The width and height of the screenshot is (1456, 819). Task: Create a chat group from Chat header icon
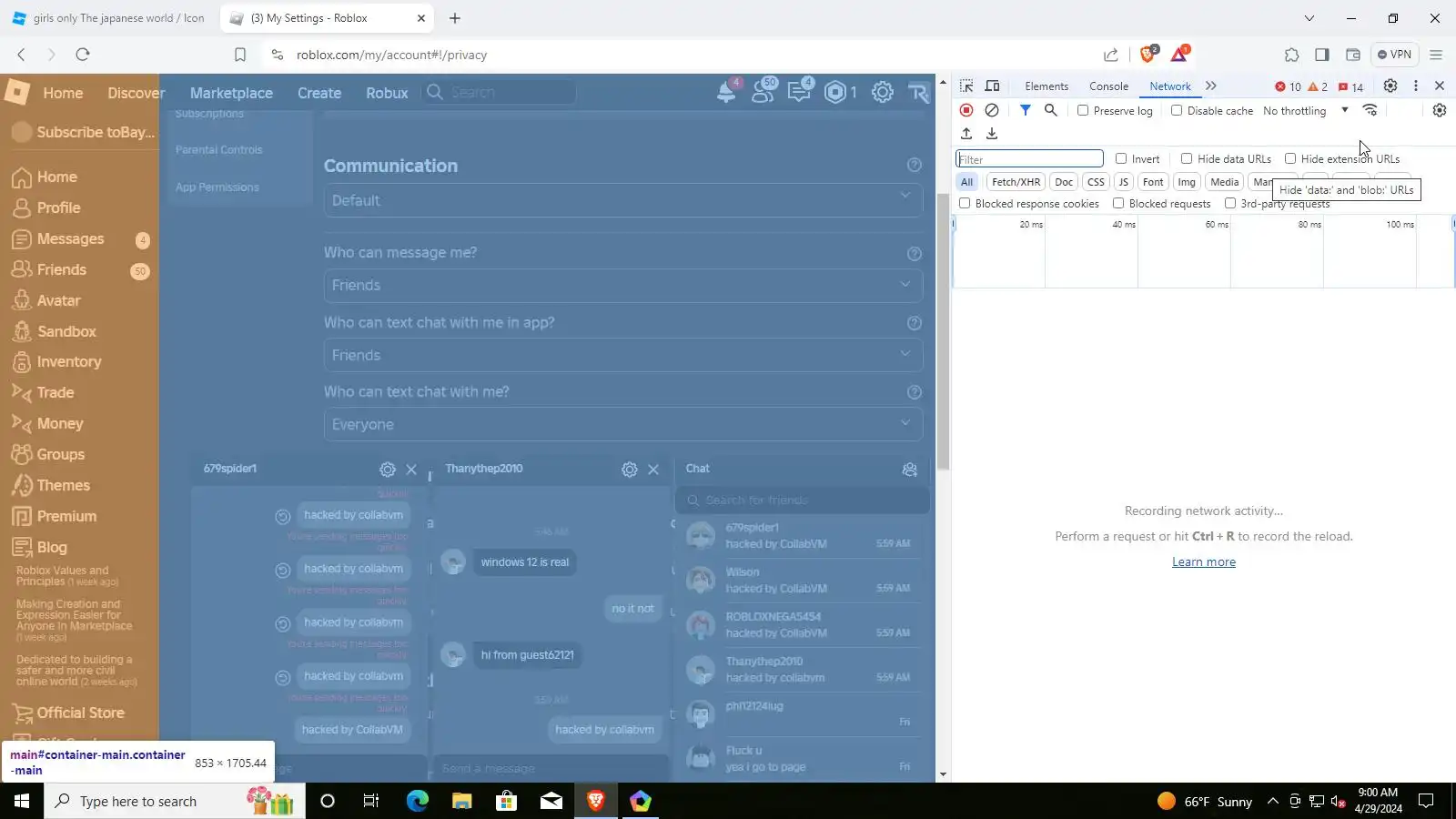tap(910, 470)
